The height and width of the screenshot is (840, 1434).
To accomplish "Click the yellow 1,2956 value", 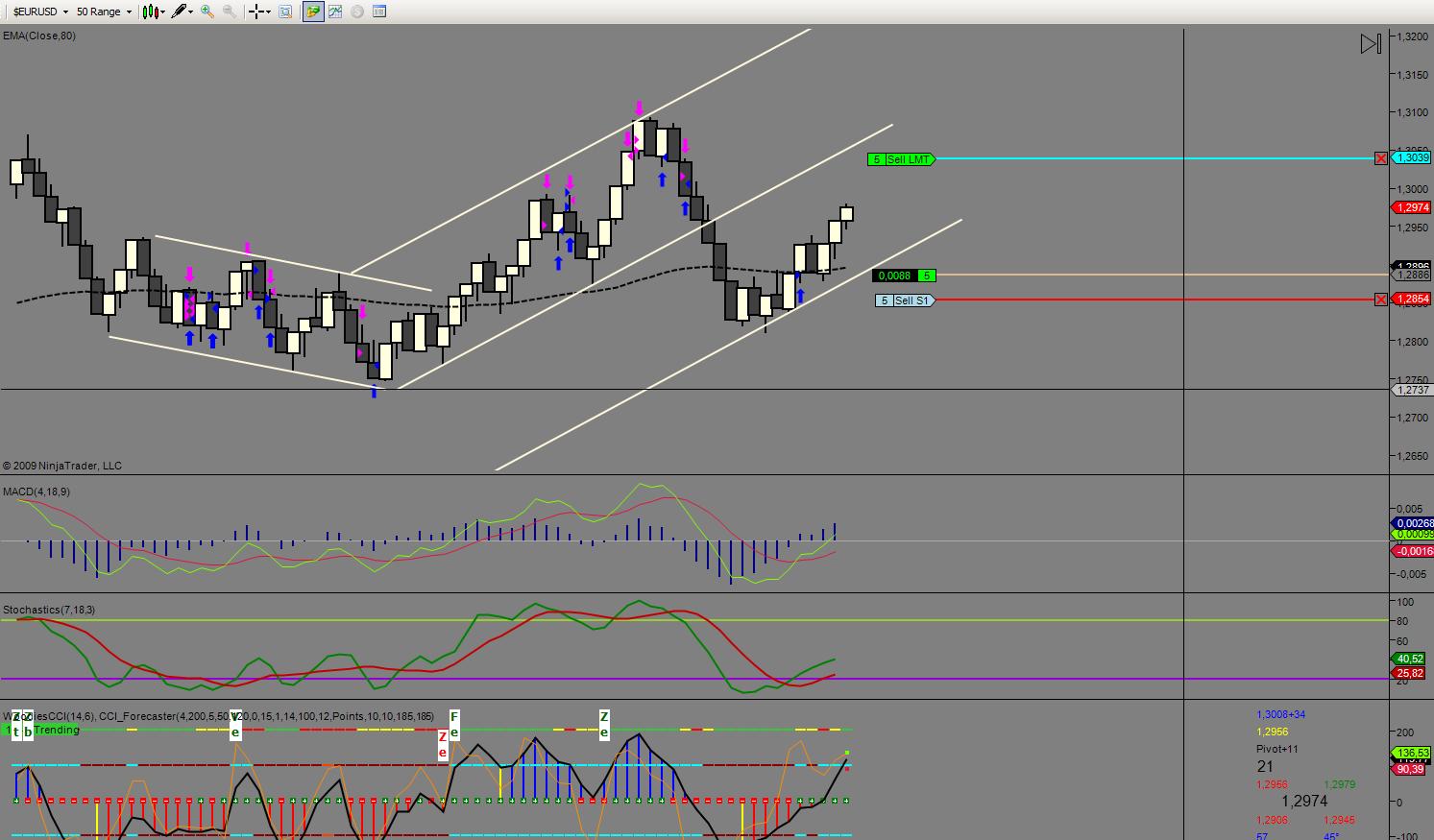I will (x=1273, y=732).
